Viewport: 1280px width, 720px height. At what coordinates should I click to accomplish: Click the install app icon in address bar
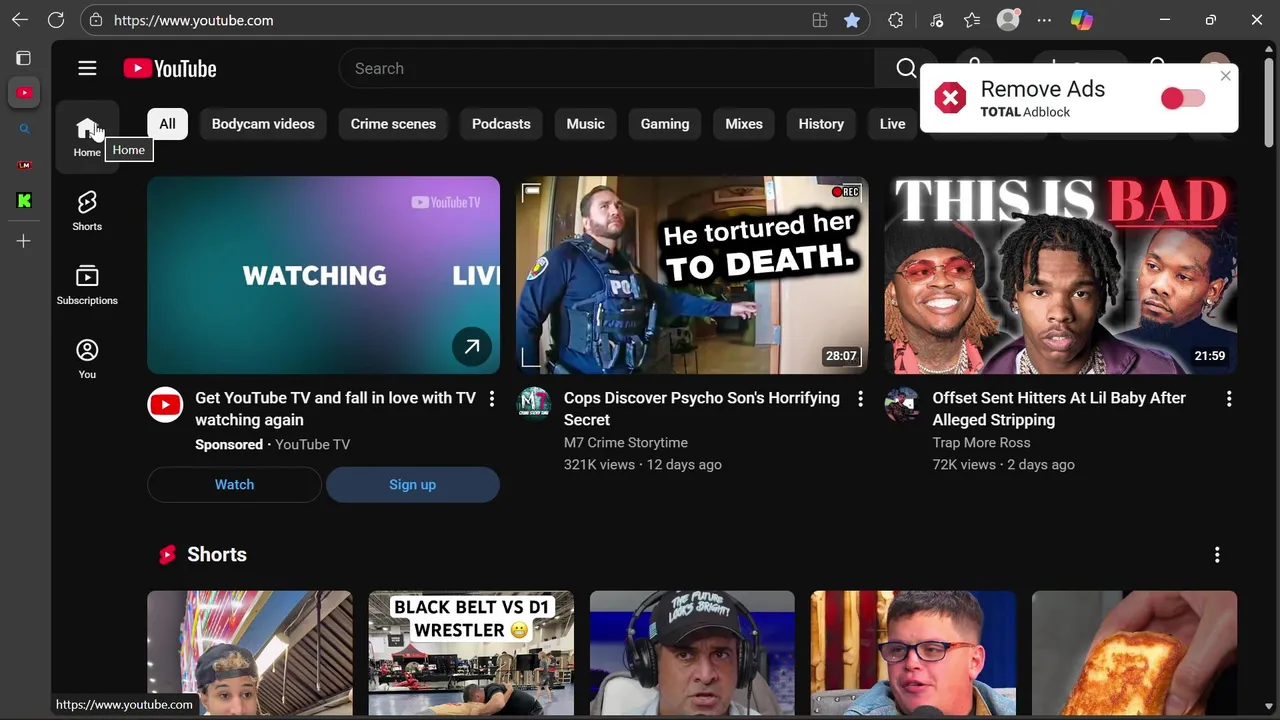(x=820, y=20)
